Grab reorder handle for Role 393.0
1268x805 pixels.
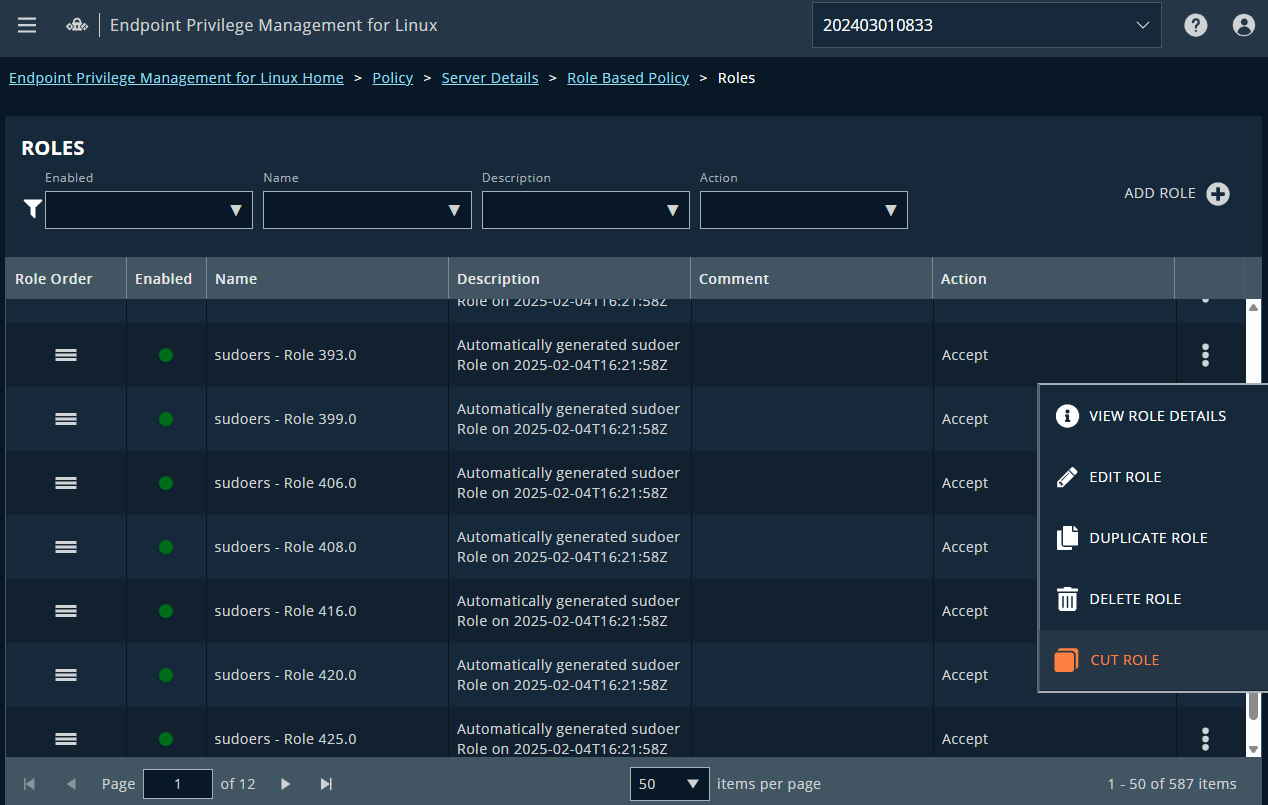click(x=66, y=355)
